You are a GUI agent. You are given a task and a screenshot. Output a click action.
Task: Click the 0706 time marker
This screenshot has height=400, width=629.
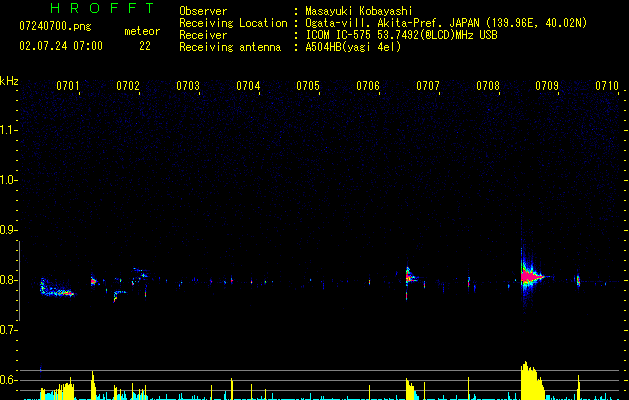[x=368, y=86]
